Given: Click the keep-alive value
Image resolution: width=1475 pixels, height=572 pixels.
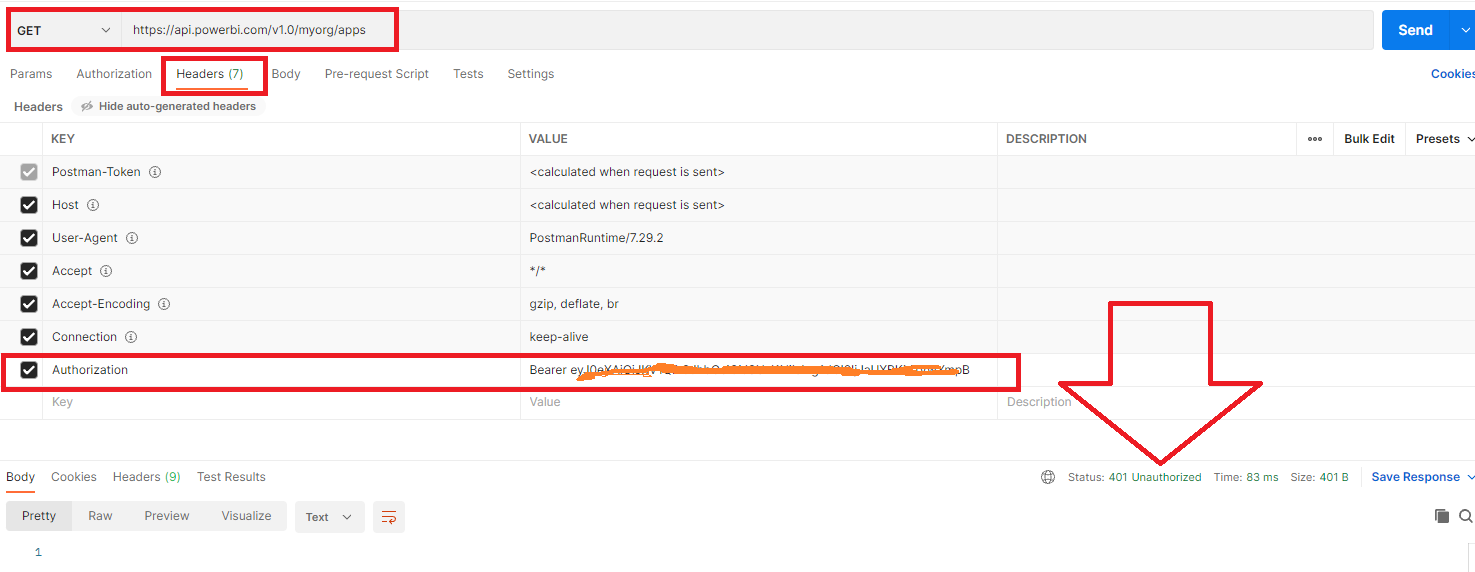Looking at the screenshot, I should tap(559, 337).
